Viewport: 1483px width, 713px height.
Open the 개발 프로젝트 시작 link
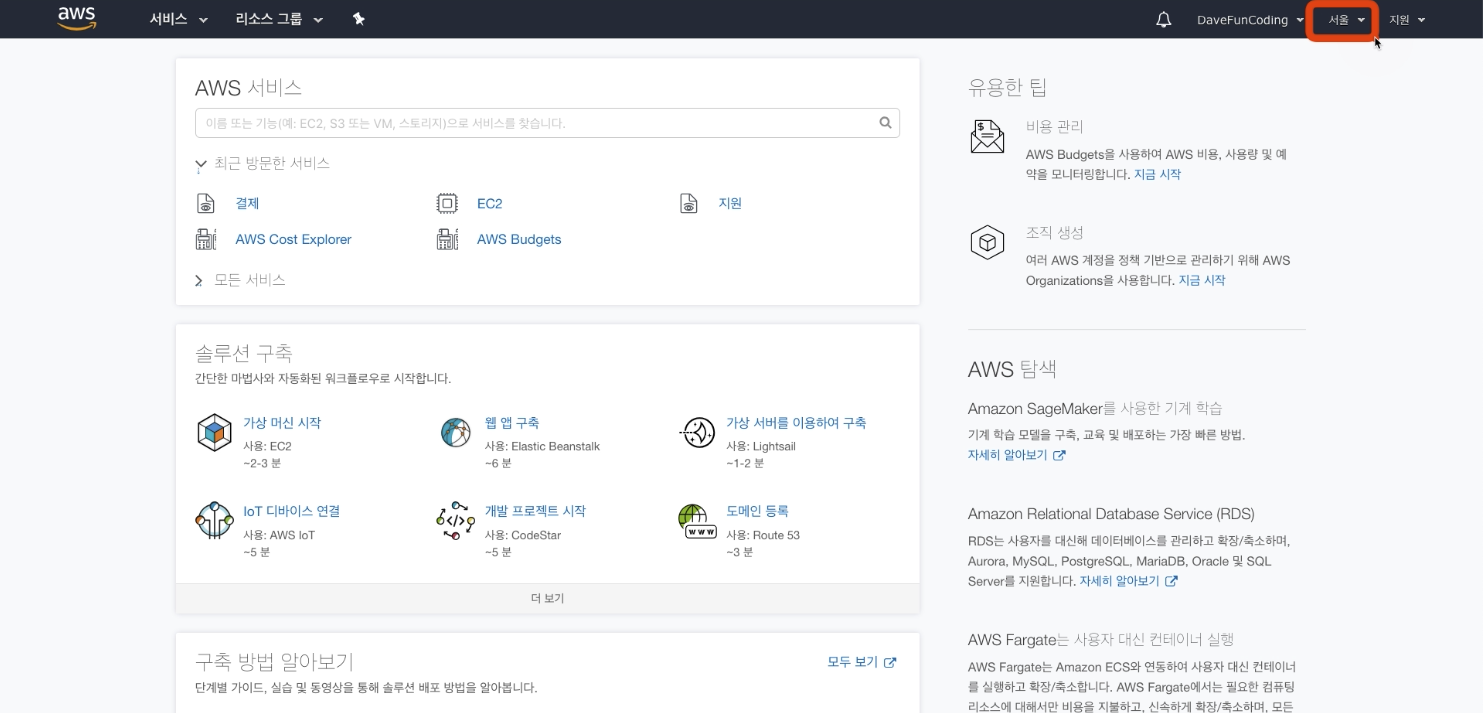(x=535, y=511)
